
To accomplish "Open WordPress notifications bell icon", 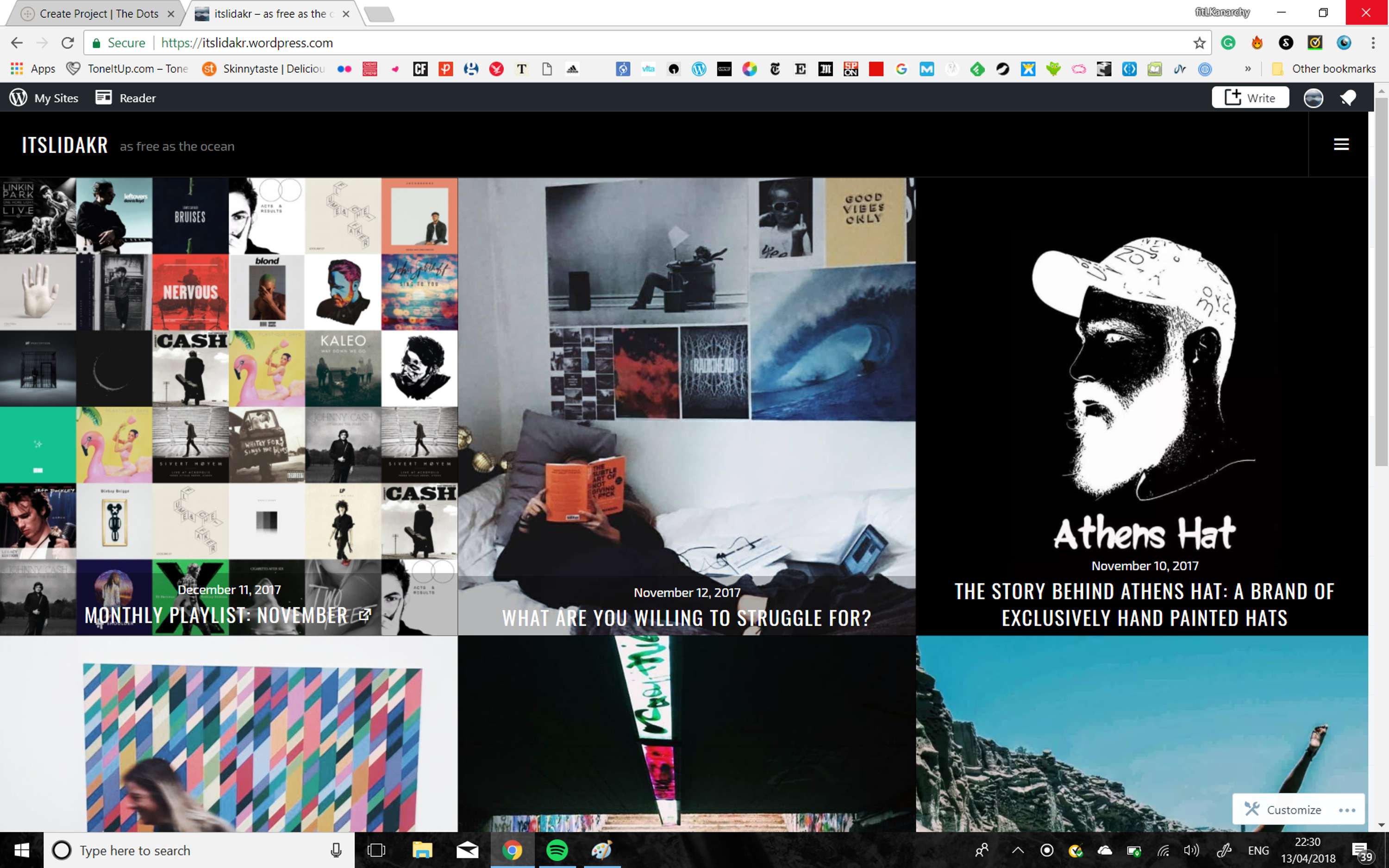I will (x=1348, y=98).
